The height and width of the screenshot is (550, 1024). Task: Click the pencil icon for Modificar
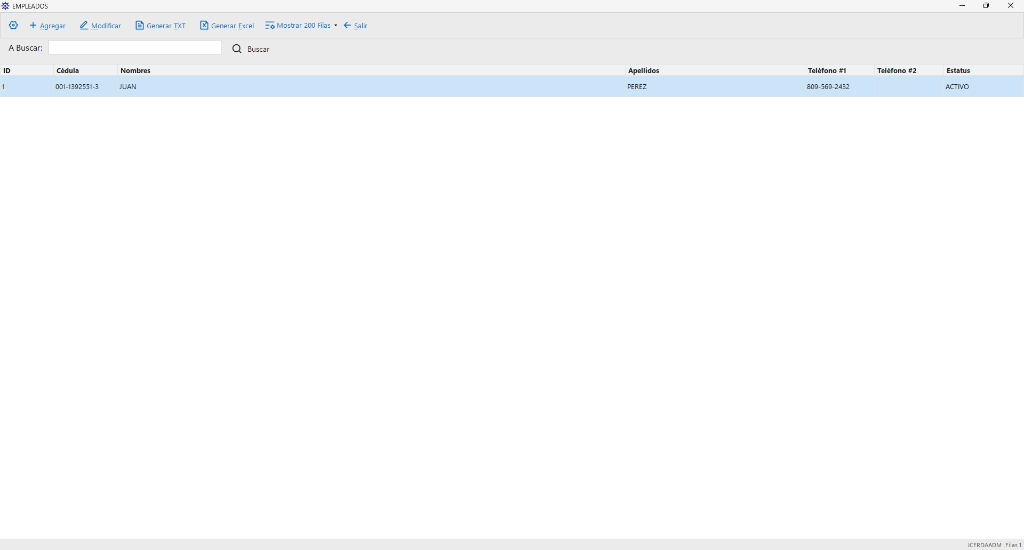(84, 25)
